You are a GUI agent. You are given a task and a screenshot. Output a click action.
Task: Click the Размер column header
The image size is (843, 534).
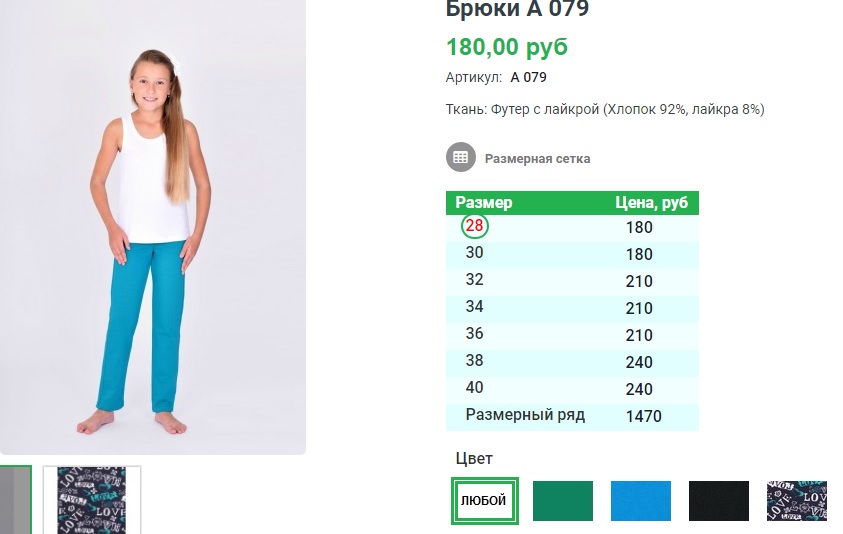coord(484,203)
